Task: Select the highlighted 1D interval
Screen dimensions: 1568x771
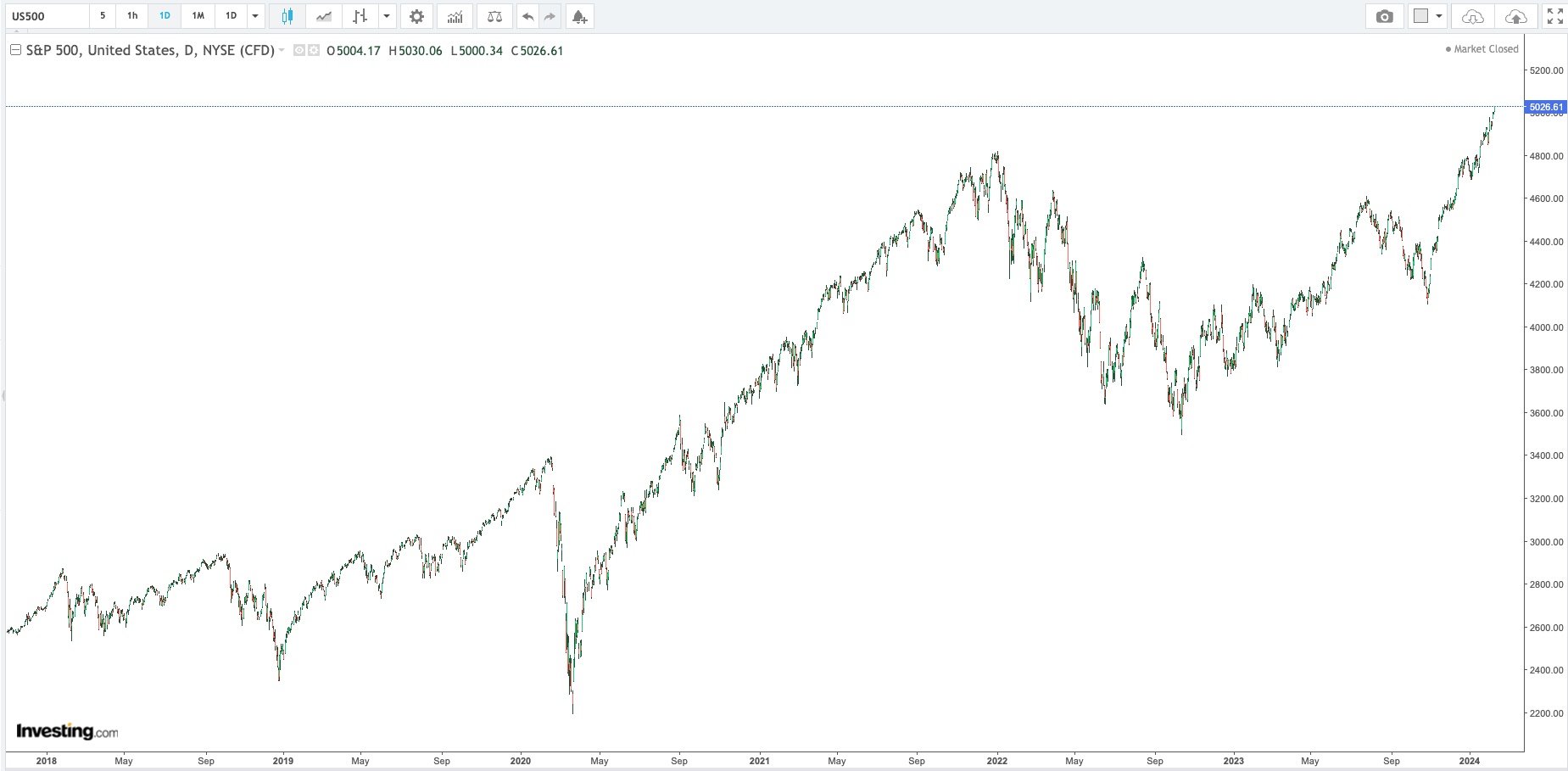Action: tap(165, 16)
